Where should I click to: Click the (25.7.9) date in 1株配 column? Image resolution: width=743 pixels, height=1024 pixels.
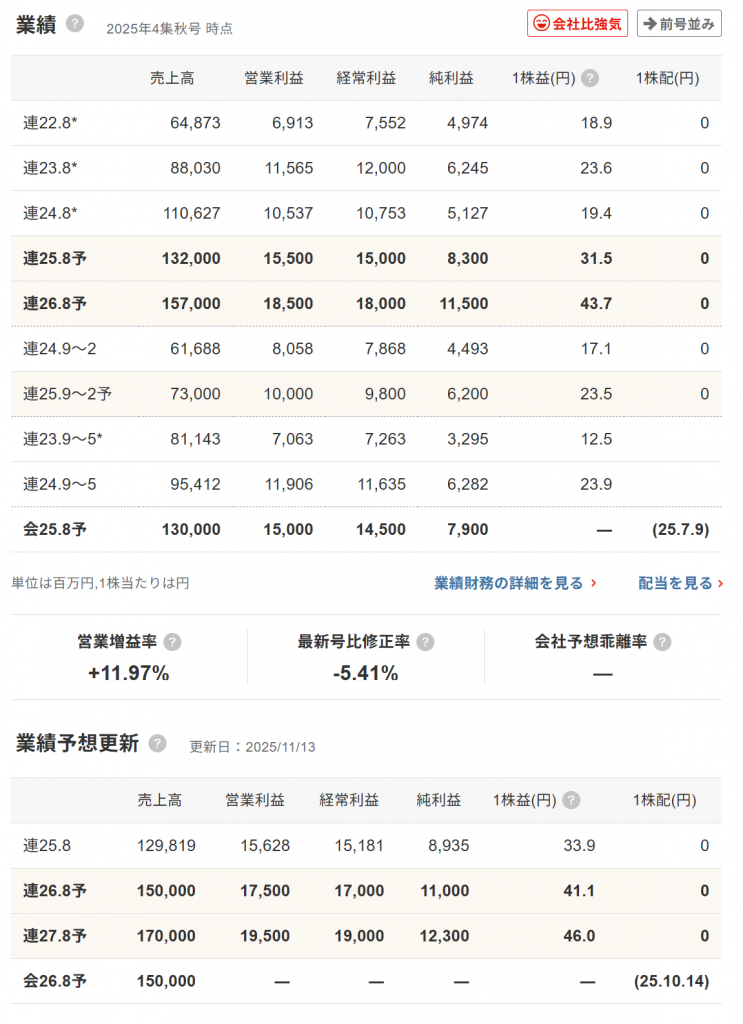pos(680,529)
